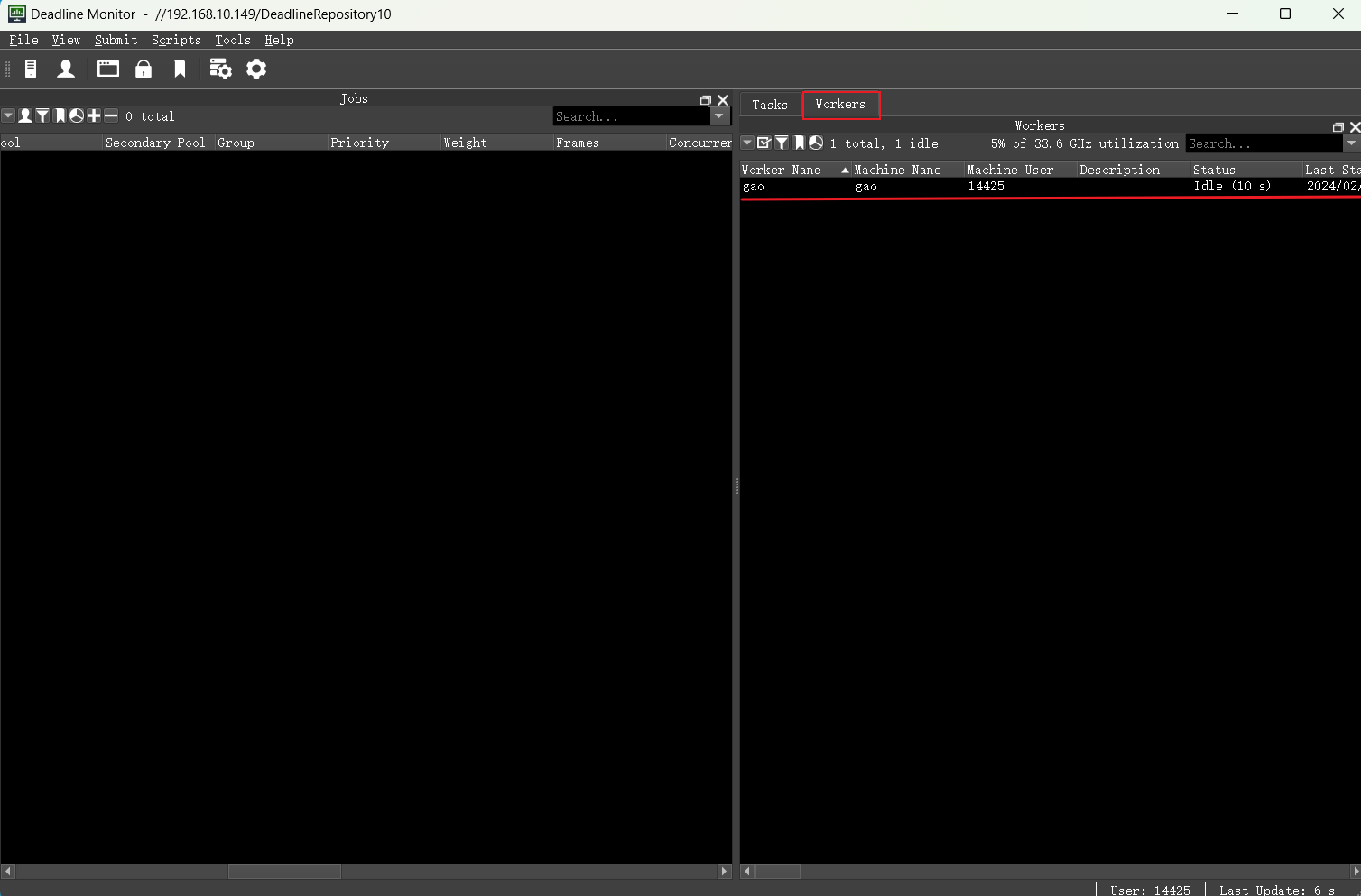Click the user icon in the Jobs panel toolbar
Viewport: 1361px width, 896px height.
point(25,115)
